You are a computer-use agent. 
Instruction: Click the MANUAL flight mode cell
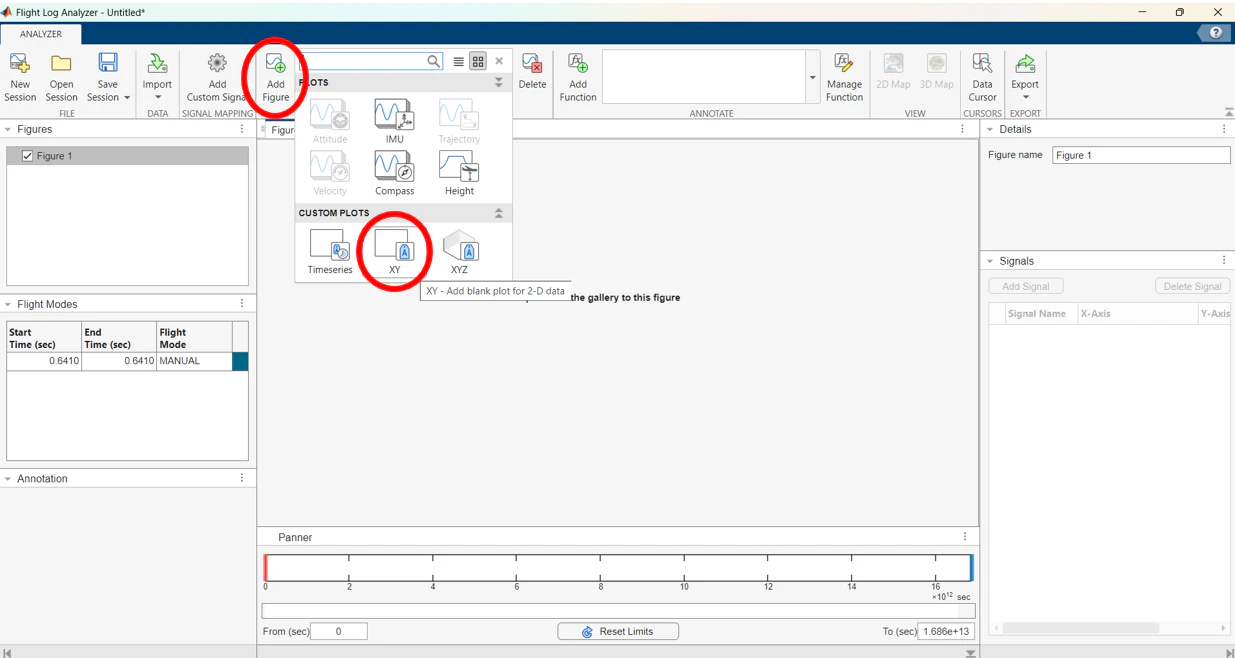194,361
